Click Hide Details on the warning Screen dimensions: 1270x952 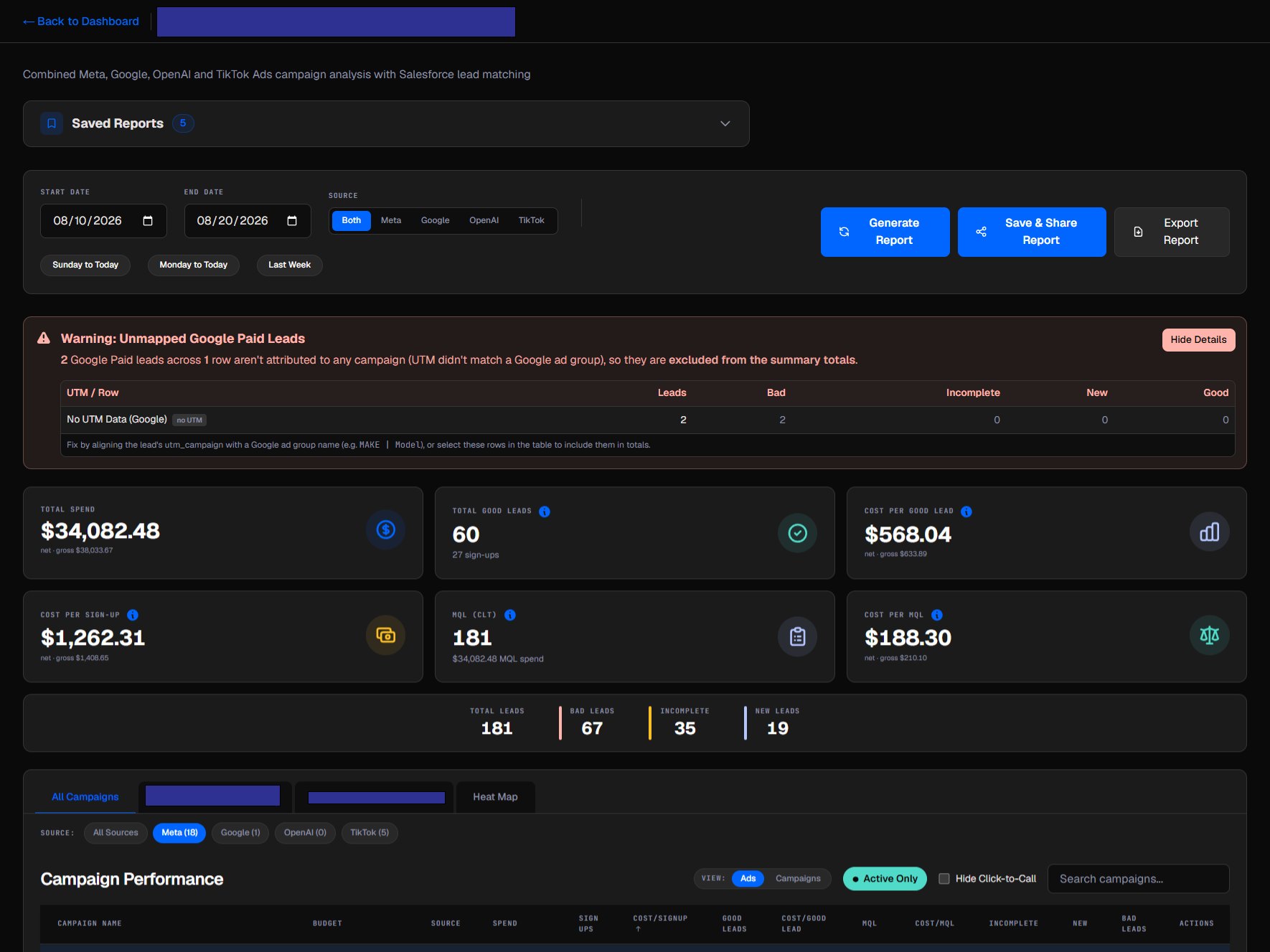[1199, 340]
